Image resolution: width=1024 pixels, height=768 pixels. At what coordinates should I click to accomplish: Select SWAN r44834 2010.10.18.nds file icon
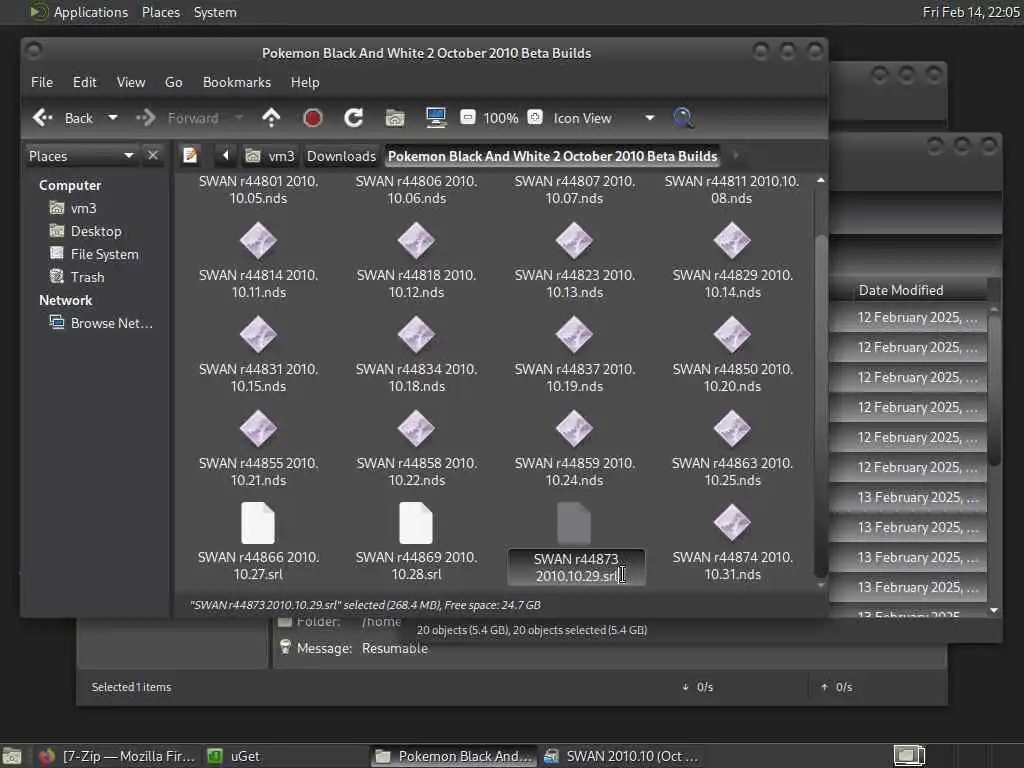pyautogui.click(x=417, y=335)
